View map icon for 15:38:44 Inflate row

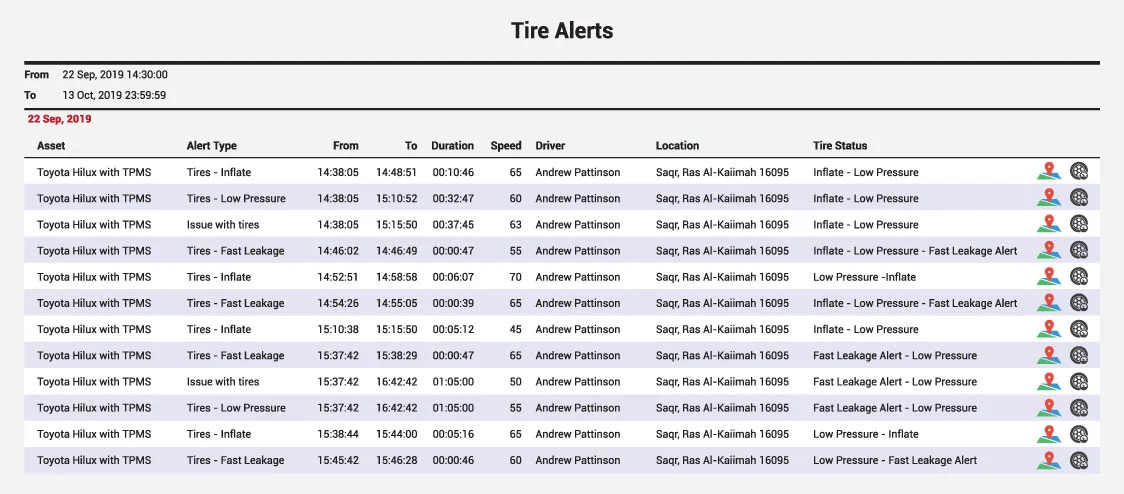tap(1048, 434)
